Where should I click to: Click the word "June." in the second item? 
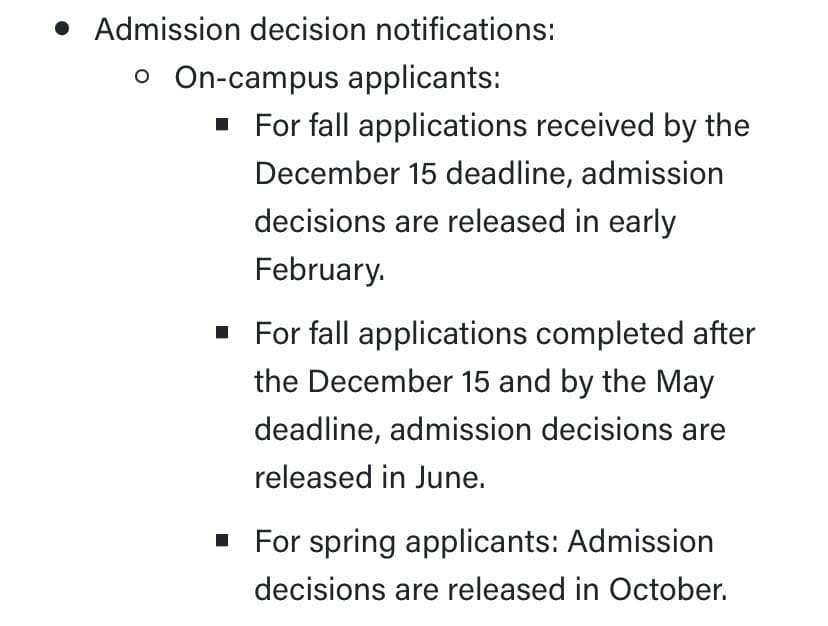[450, 477]
